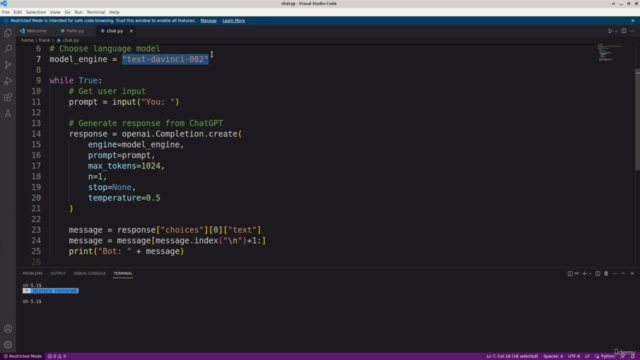Open the launch profile dropdown next to plus

[590, 274]
